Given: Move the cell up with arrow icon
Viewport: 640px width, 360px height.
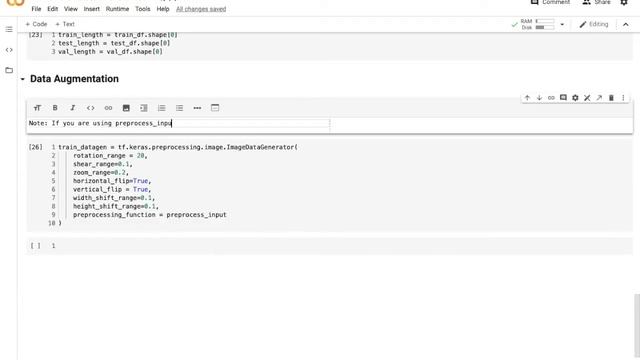Looking at the screenshot, I should [527, 98].
